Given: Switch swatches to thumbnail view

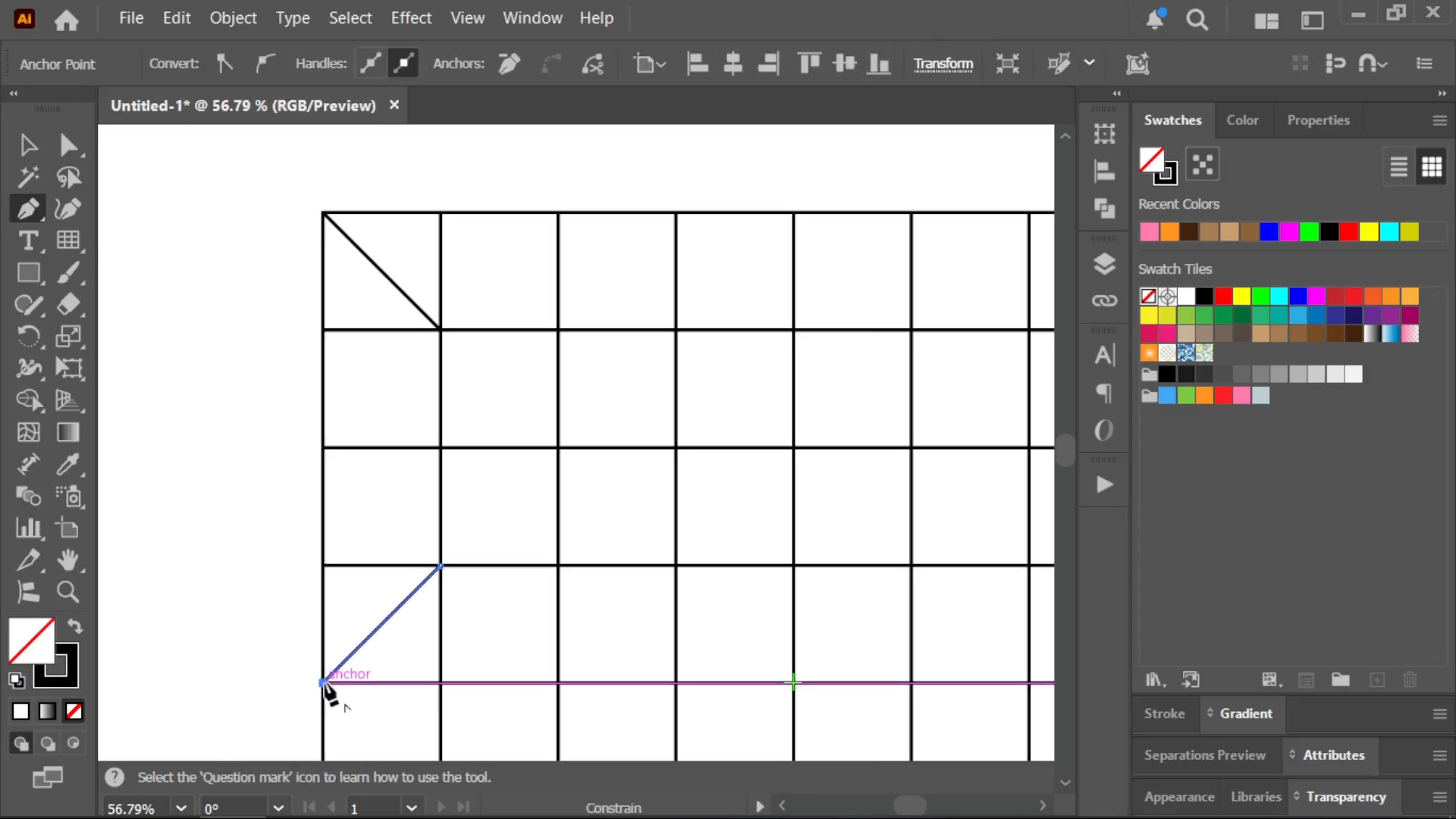Looking at the screenshot, I should point(1432,166).
